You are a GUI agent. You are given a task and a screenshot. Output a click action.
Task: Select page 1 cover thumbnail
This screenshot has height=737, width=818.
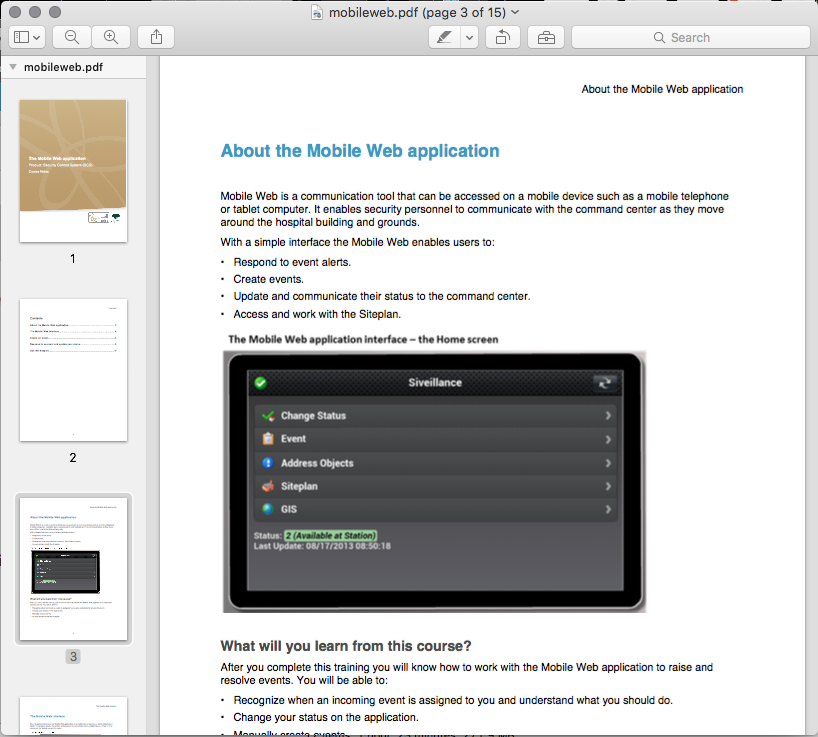(x=73, y=170)
